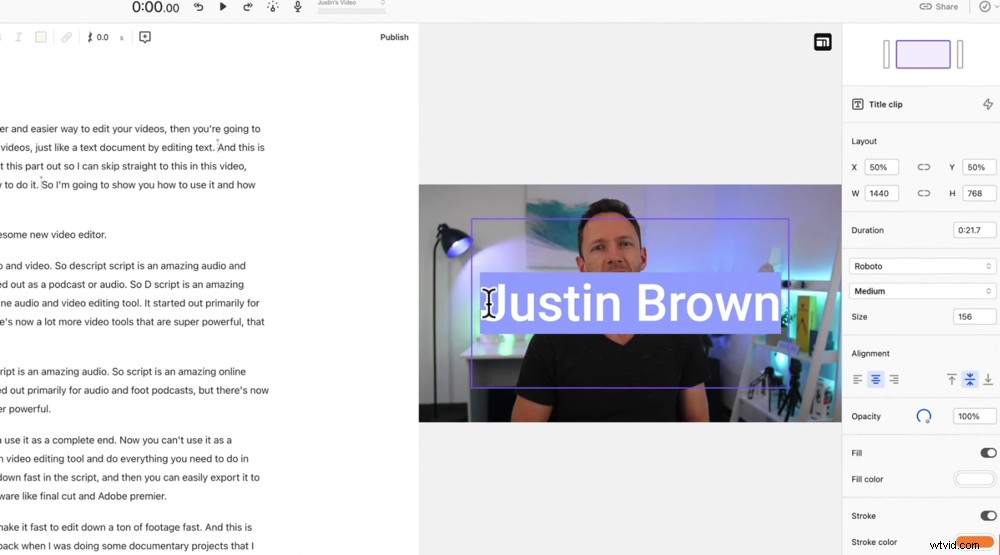Viewport: 1000px width, 555px height.
Task: Edit the H height field
Action: pyautogui.click(x=979, y=193)
